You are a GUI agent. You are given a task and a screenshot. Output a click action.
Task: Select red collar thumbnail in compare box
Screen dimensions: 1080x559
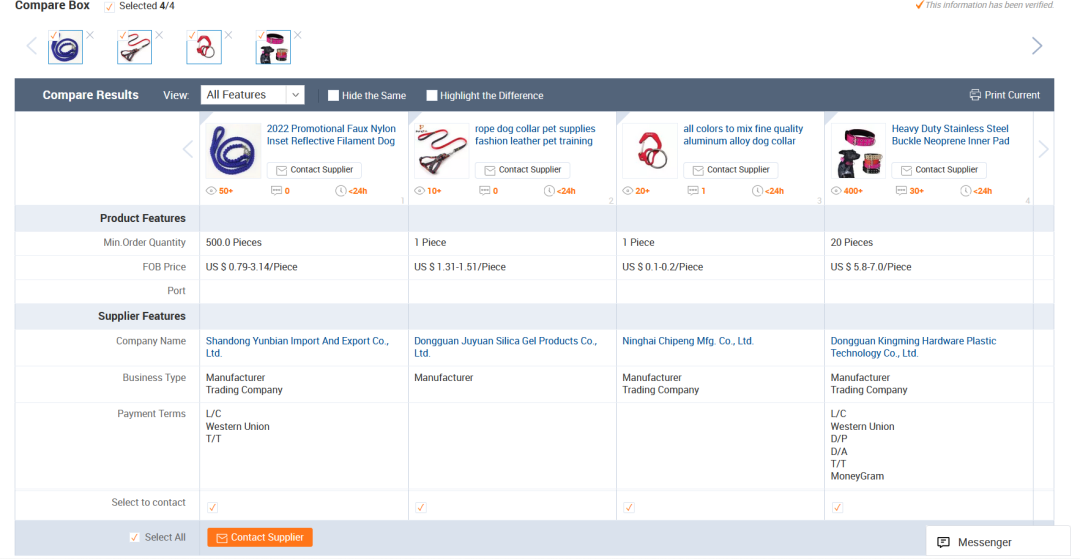click(204, 48)
